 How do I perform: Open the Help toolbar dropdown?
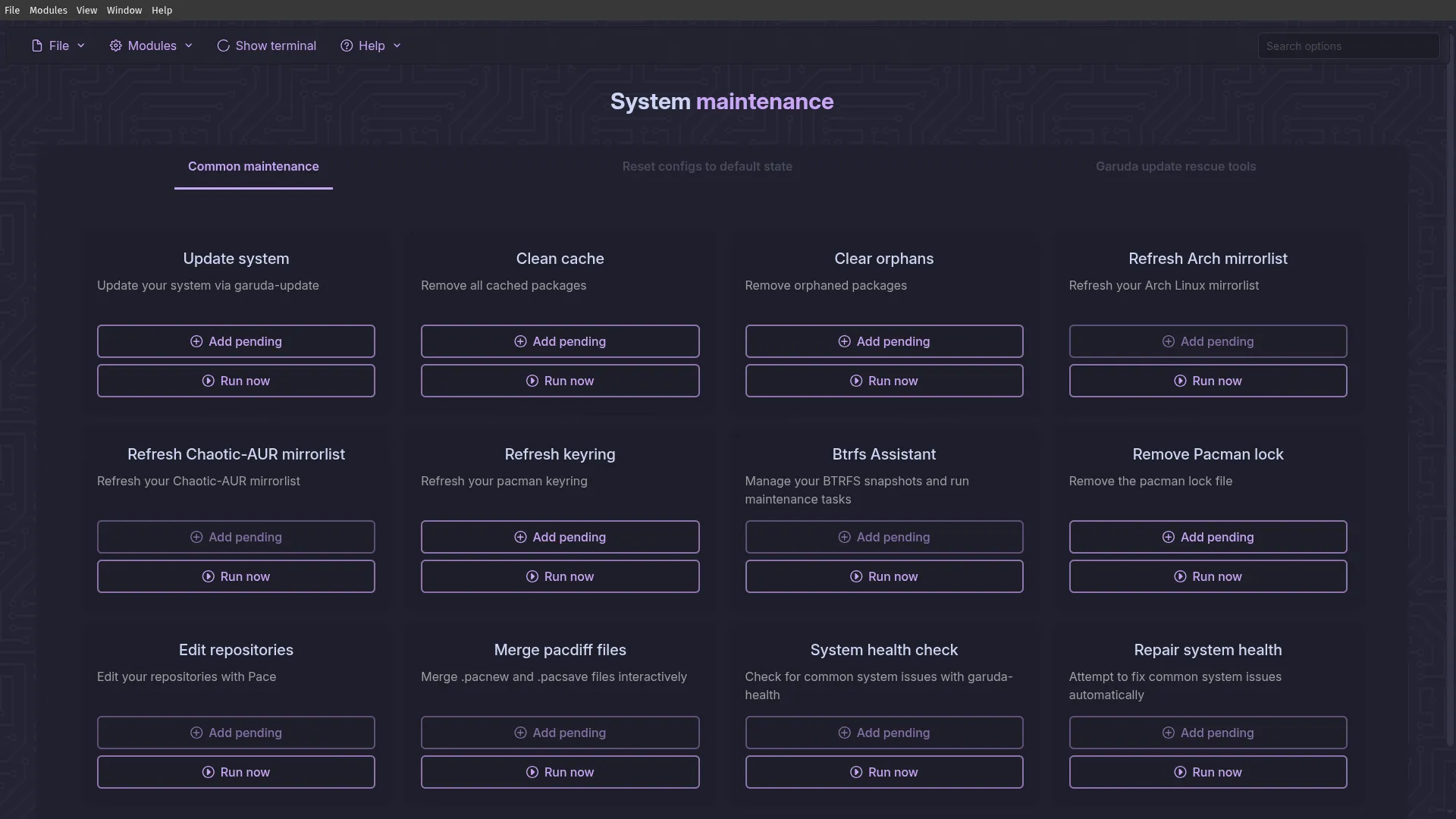click(370, 45)
